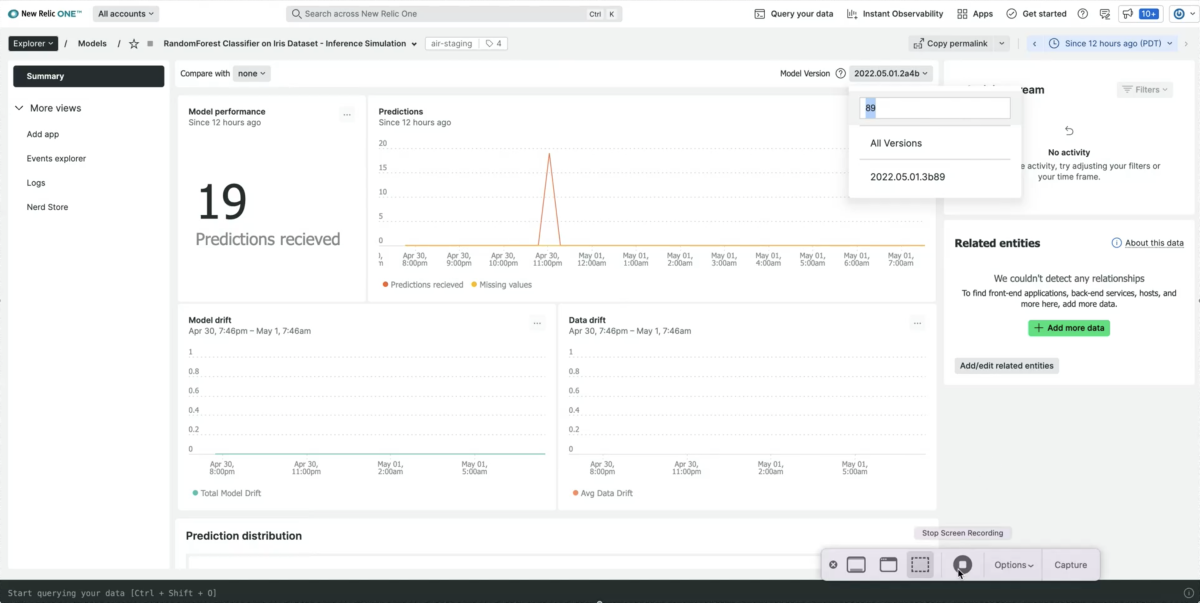Open the help question mark icon in the top bar

click(1083, 14)
